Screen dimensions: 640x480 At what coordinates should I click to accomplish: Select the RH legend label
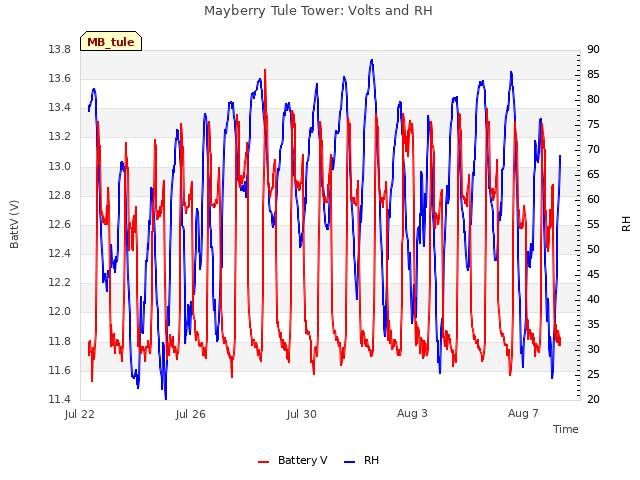[371, 460]
